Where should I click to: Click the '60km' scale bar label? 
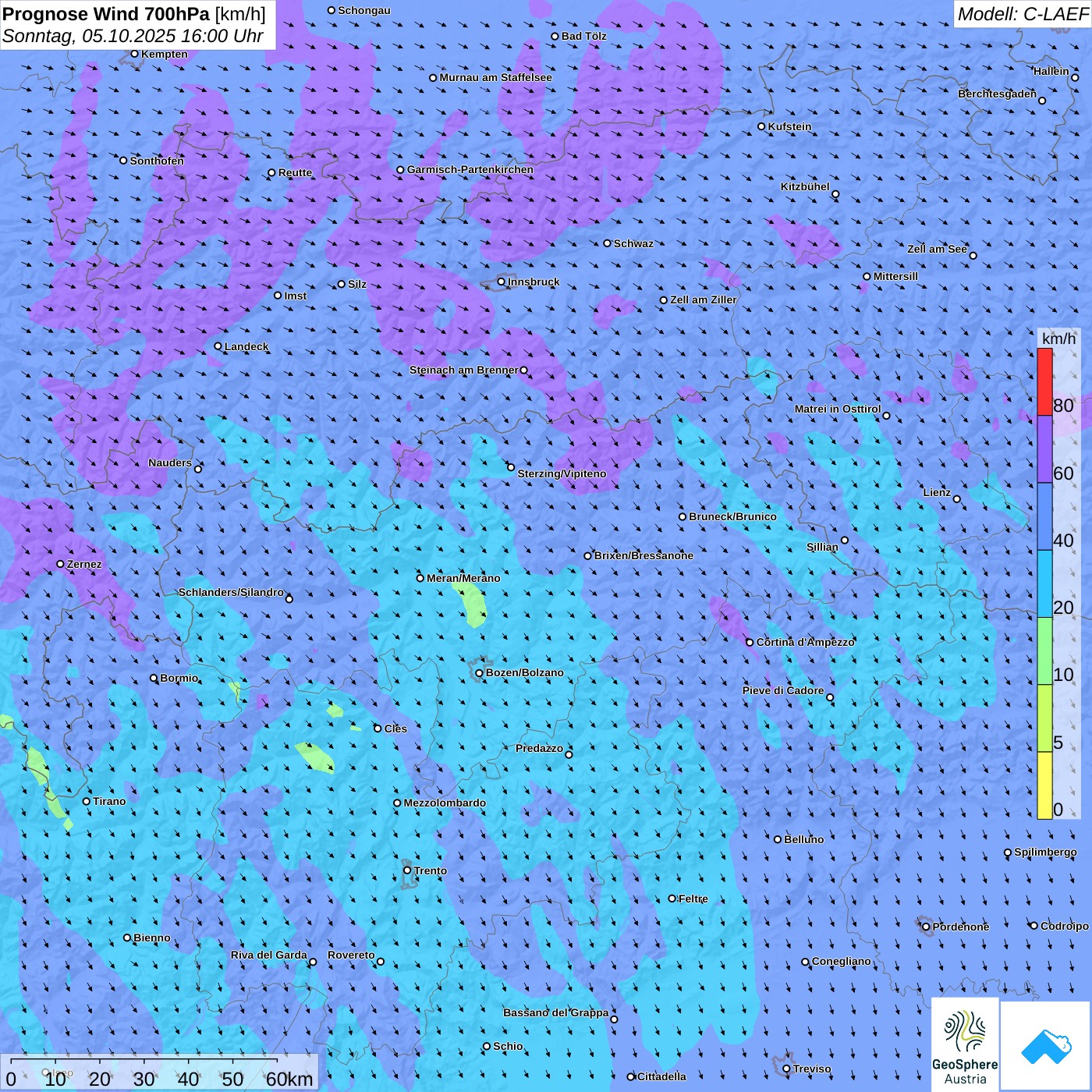tap(289, 1080)
